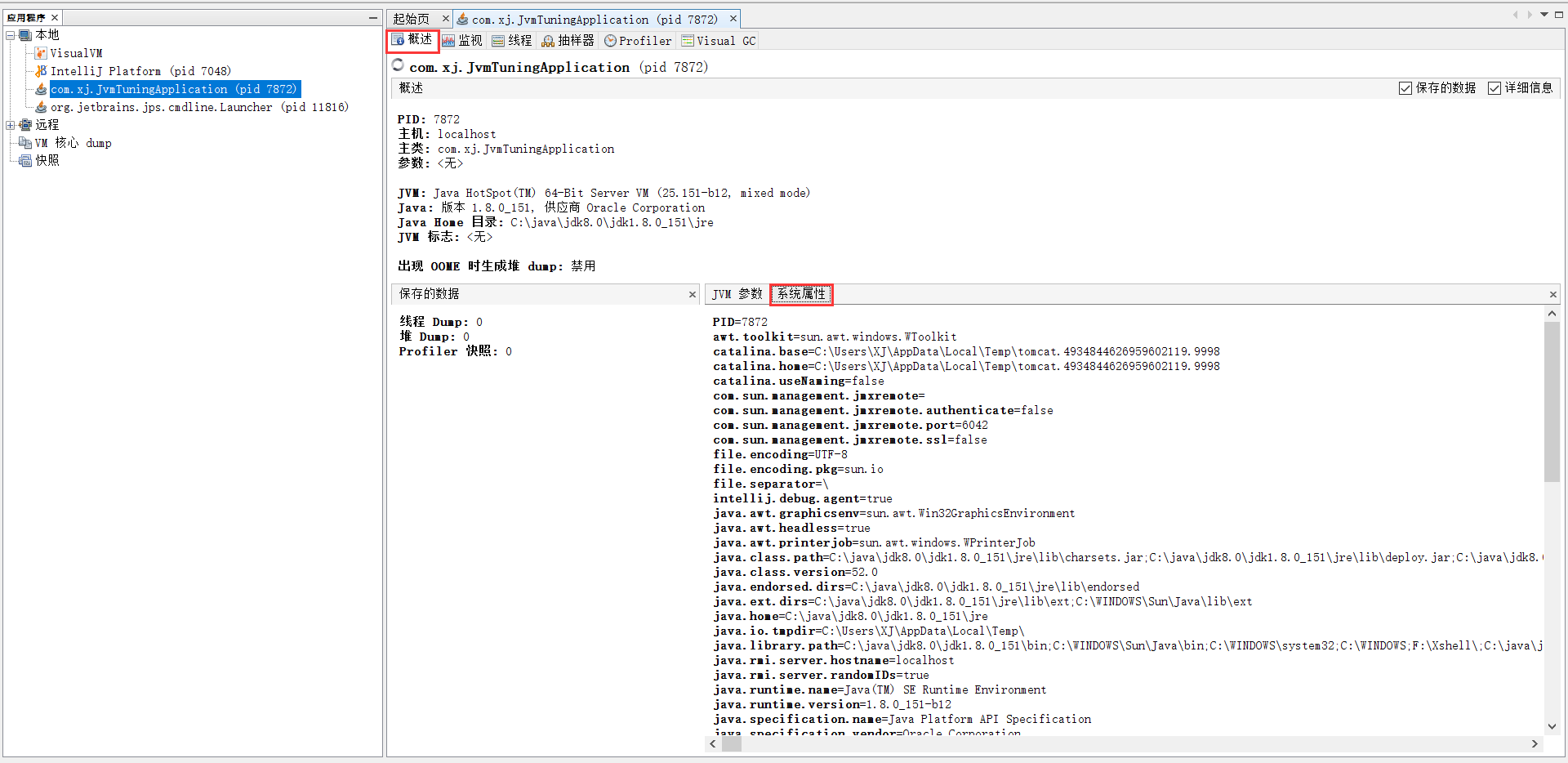Select com.xj.JvmTuningApplication (pid 7872) in tree
Image resolution: width=1568 pixels, height=763 pixels.
point(175,89)
